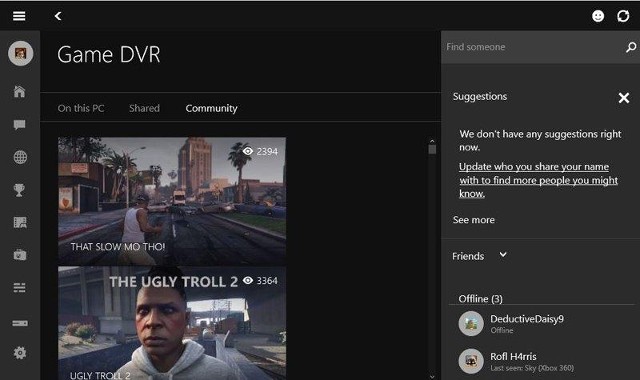This screenshot has height=380, width=640.
Task: Click See more under Suggestions
Action: pyautogui.click(x=473, y=220)
